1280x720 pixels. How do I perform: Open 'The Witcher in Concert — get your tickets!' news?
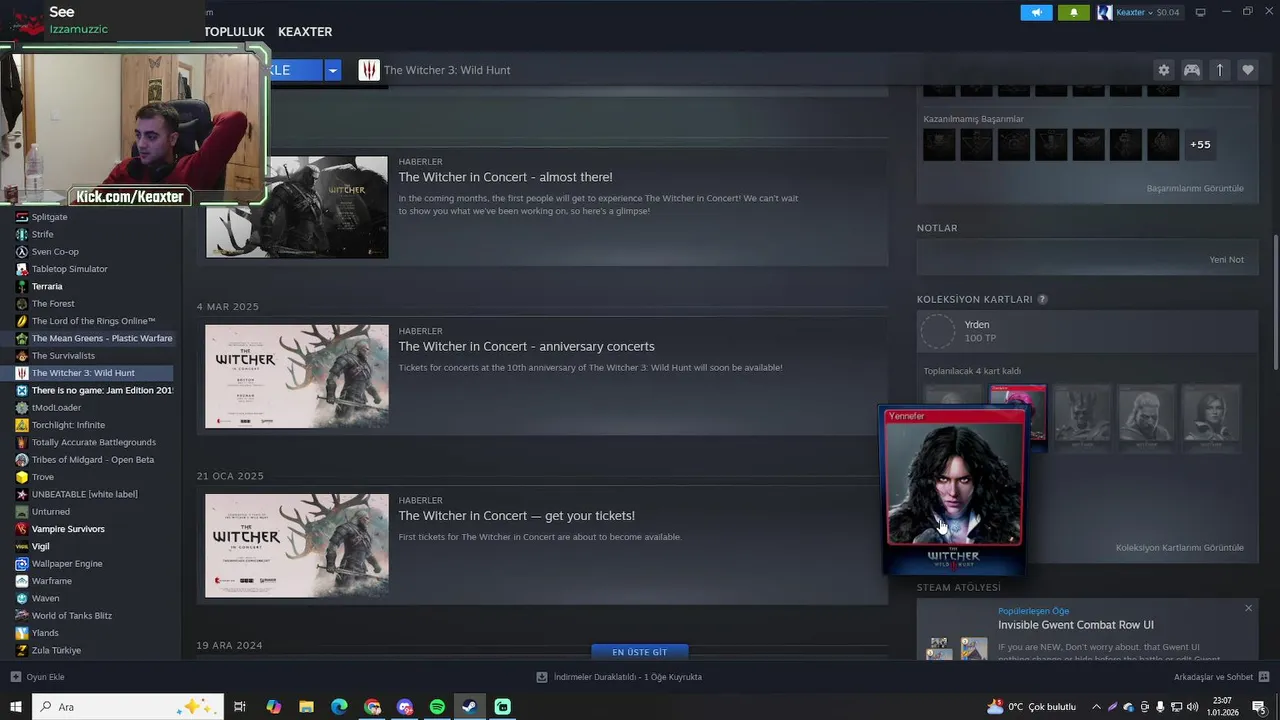tap(516, 516)
